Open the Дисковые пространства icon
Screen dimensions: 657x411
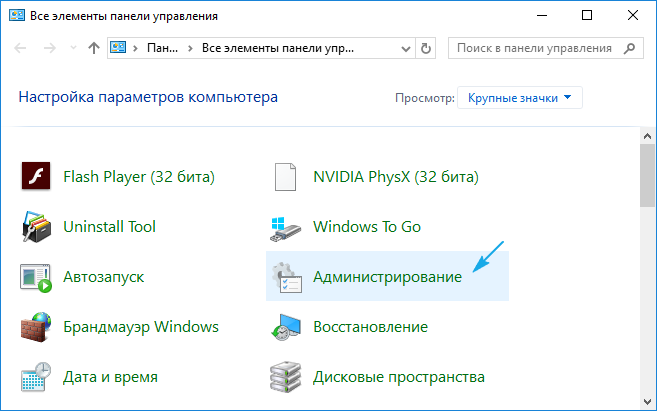(286, 378)
